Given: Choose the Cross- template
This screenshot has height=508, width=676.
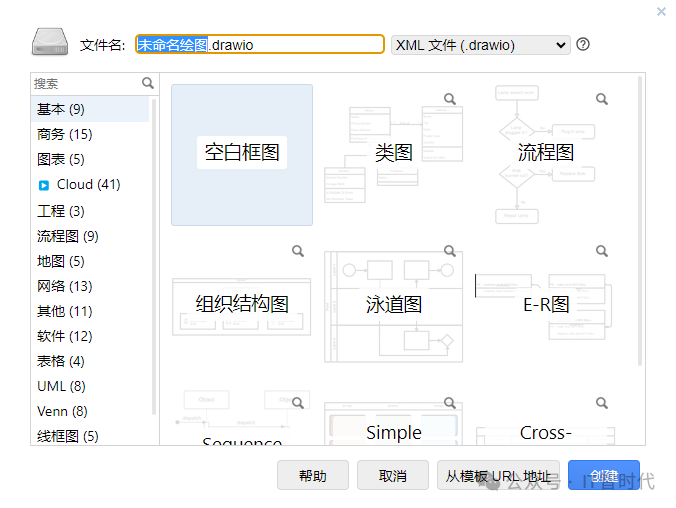Looking at the screenshot, I should (x=545, y=417).
